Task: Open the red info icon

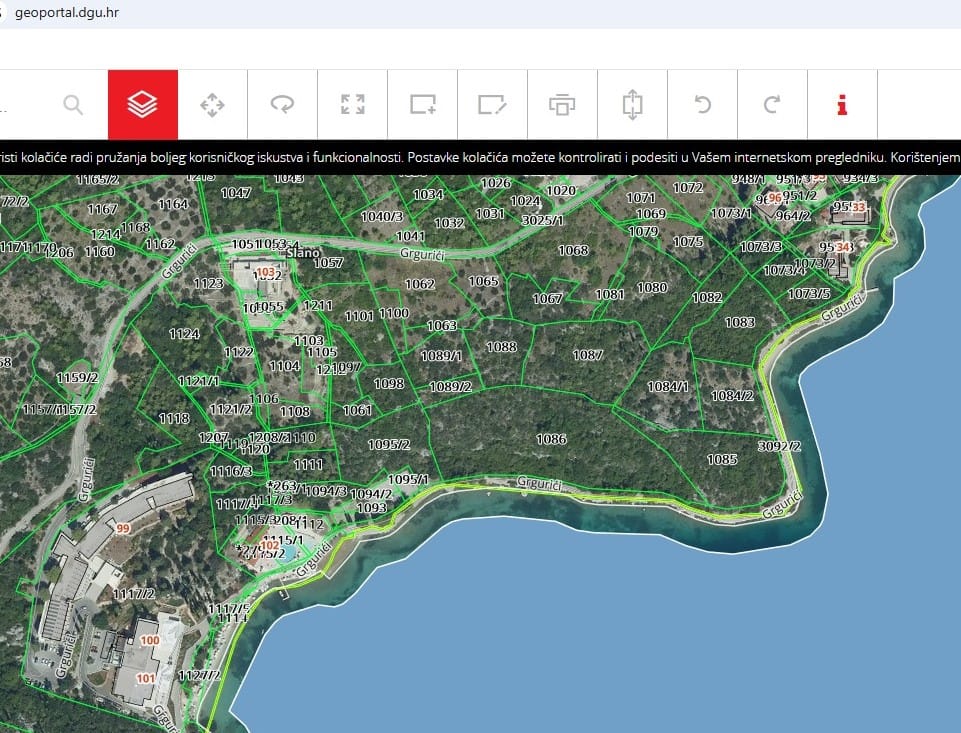Action: [x=842, y=104]
